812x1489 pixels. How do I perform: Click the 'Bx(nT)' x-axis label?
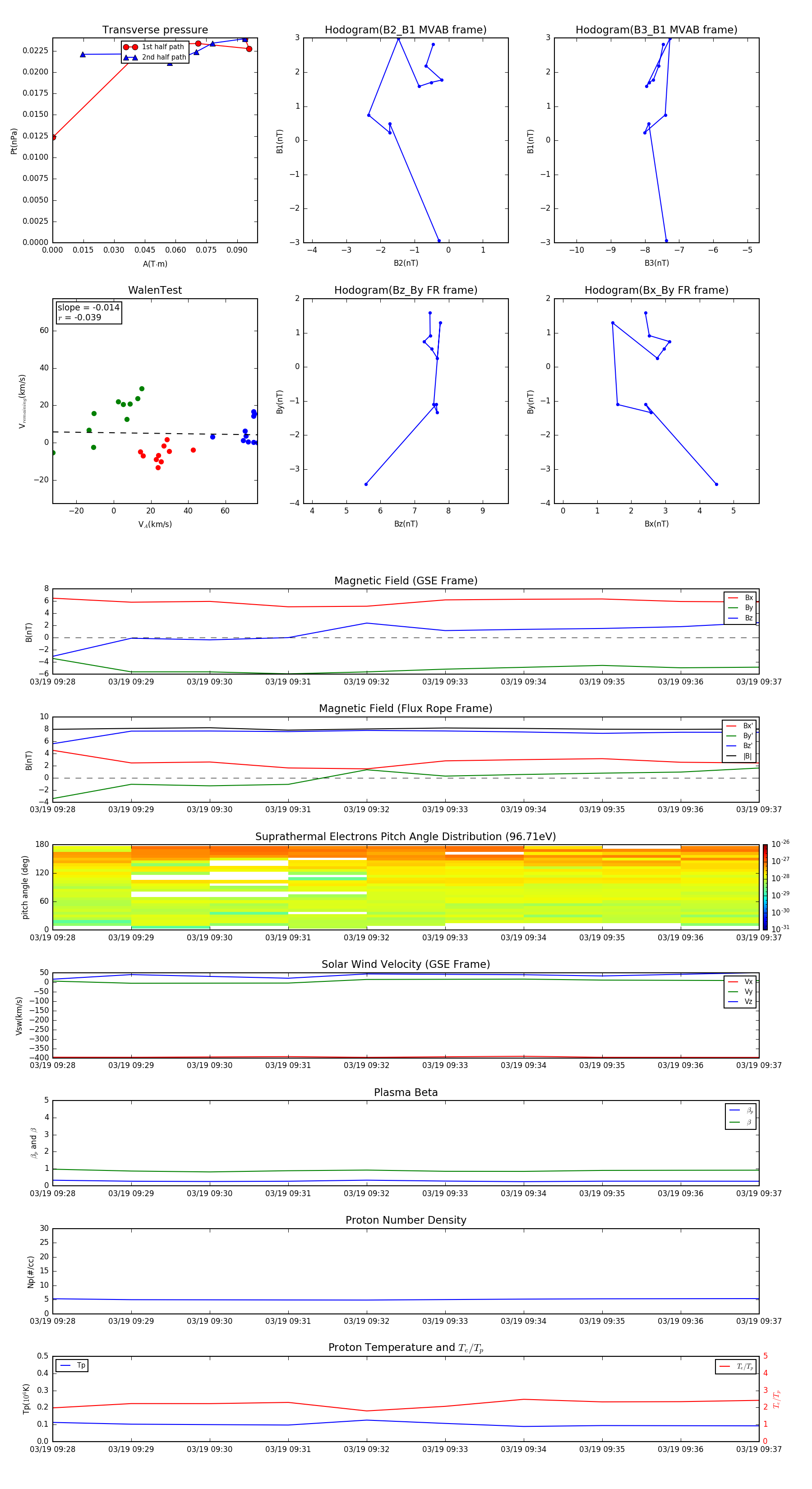(x=656, y=524)
